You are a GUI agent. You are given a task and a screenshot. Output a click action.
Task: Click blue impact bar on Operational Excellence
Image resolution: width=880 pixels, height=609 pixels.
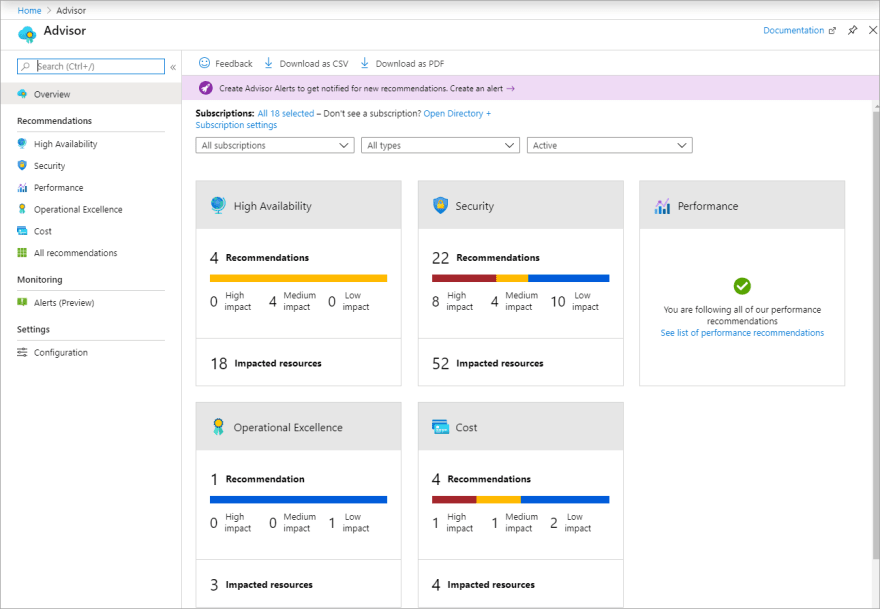[x=298, y=499]
